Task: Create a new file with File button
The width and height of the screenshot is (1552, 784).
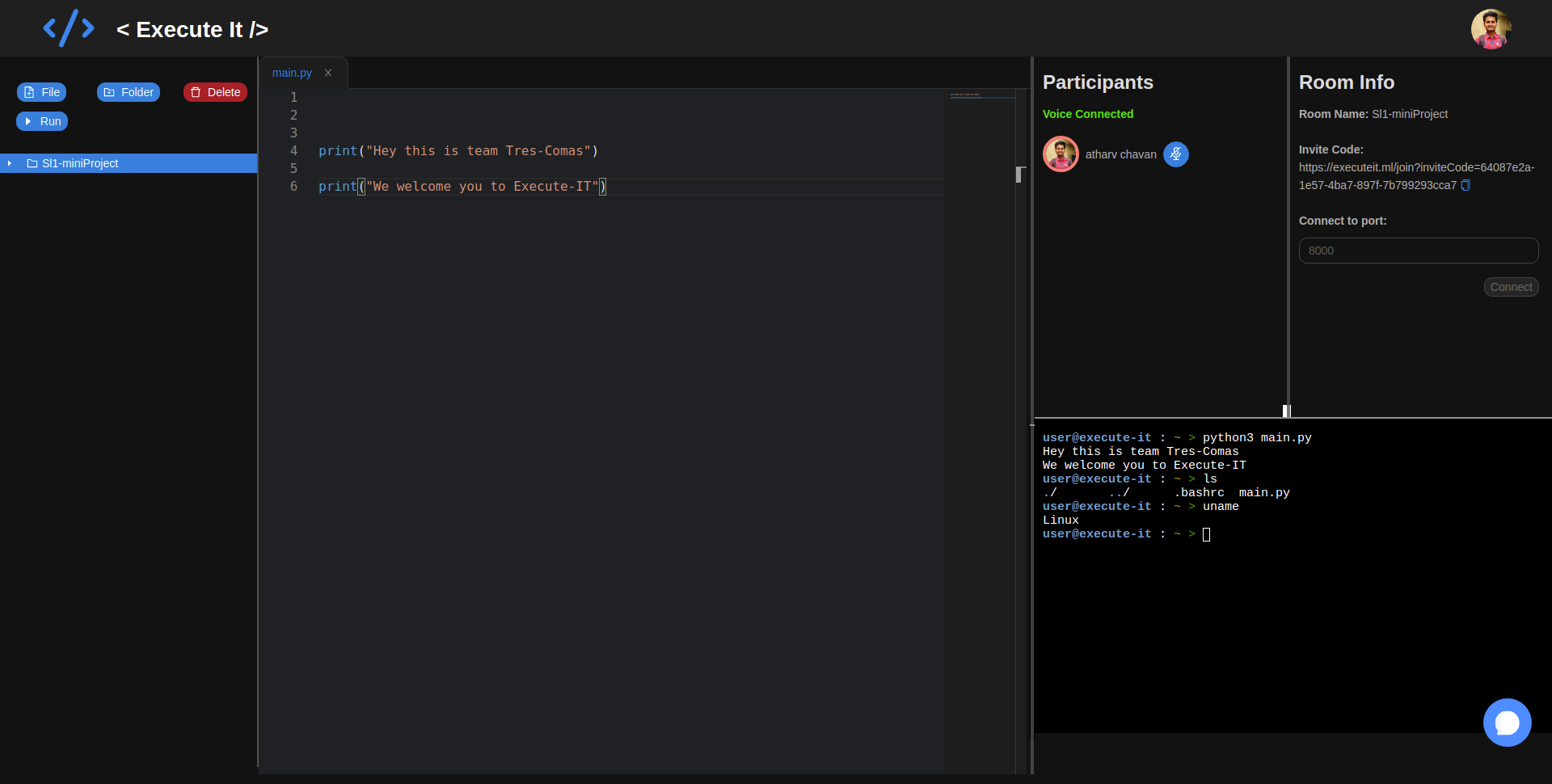Action: [42, 92]
